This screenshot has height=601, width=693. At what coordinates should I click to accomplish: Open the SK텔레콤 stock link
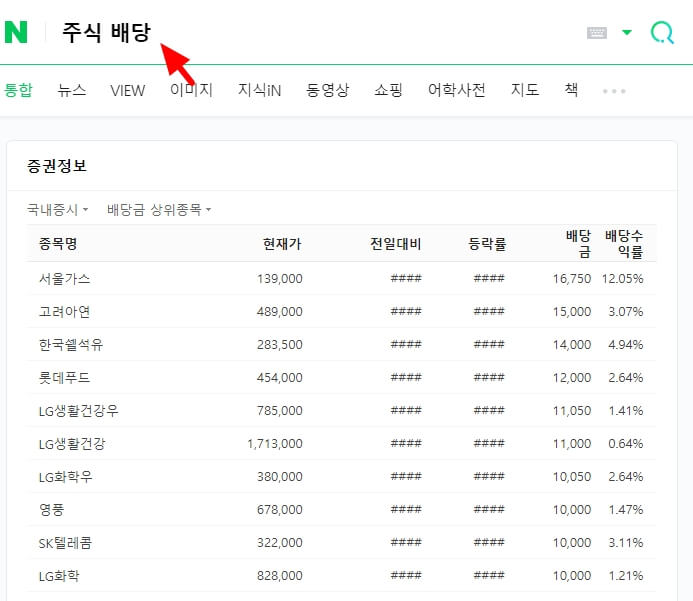pos(65,543)
